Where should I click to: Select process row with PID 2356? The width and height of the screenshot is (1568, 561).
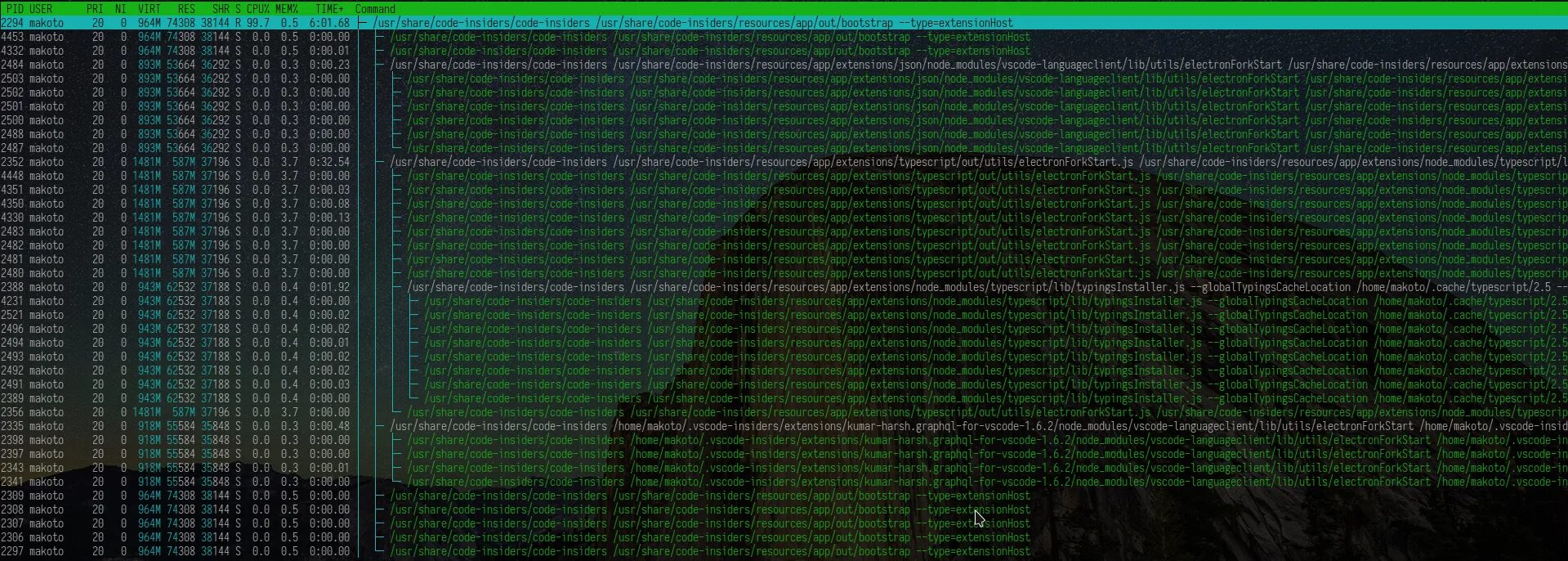coord(784,412)
